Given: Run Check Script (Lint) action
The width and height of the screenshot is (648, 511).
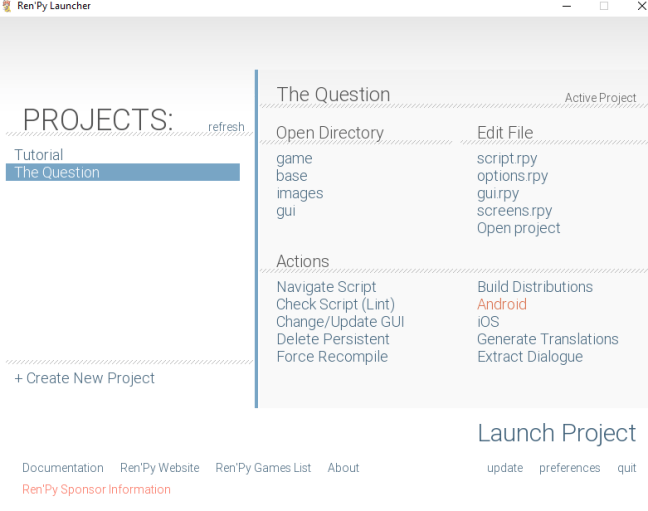Looking at the screenshot, I should tap(335, 304).
